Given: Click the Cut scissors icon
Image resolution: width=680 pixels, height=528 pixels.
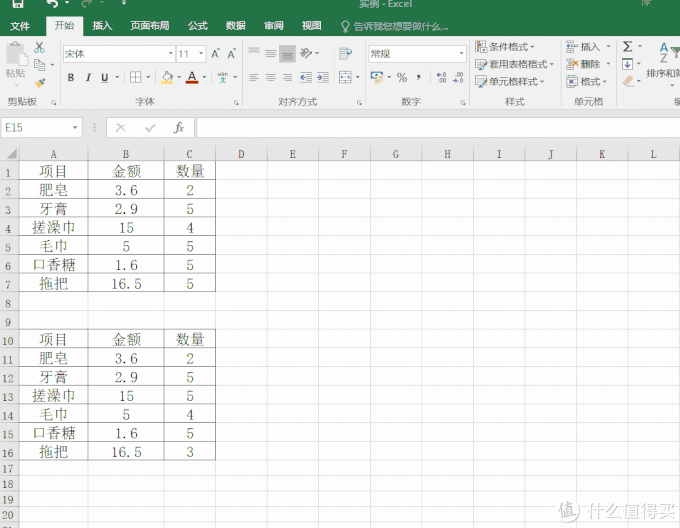Looking at the screenshot, I should point(39,47).
